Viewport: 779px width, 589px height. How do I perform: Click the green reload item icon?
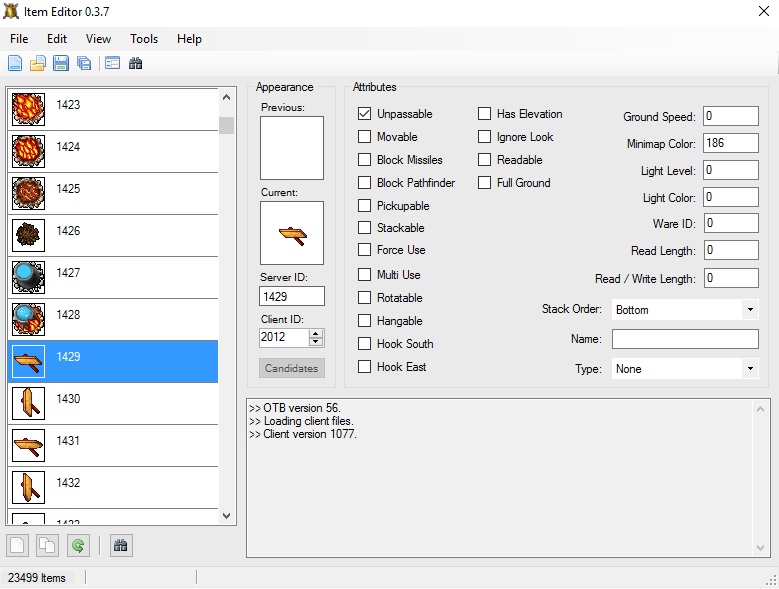78,546
